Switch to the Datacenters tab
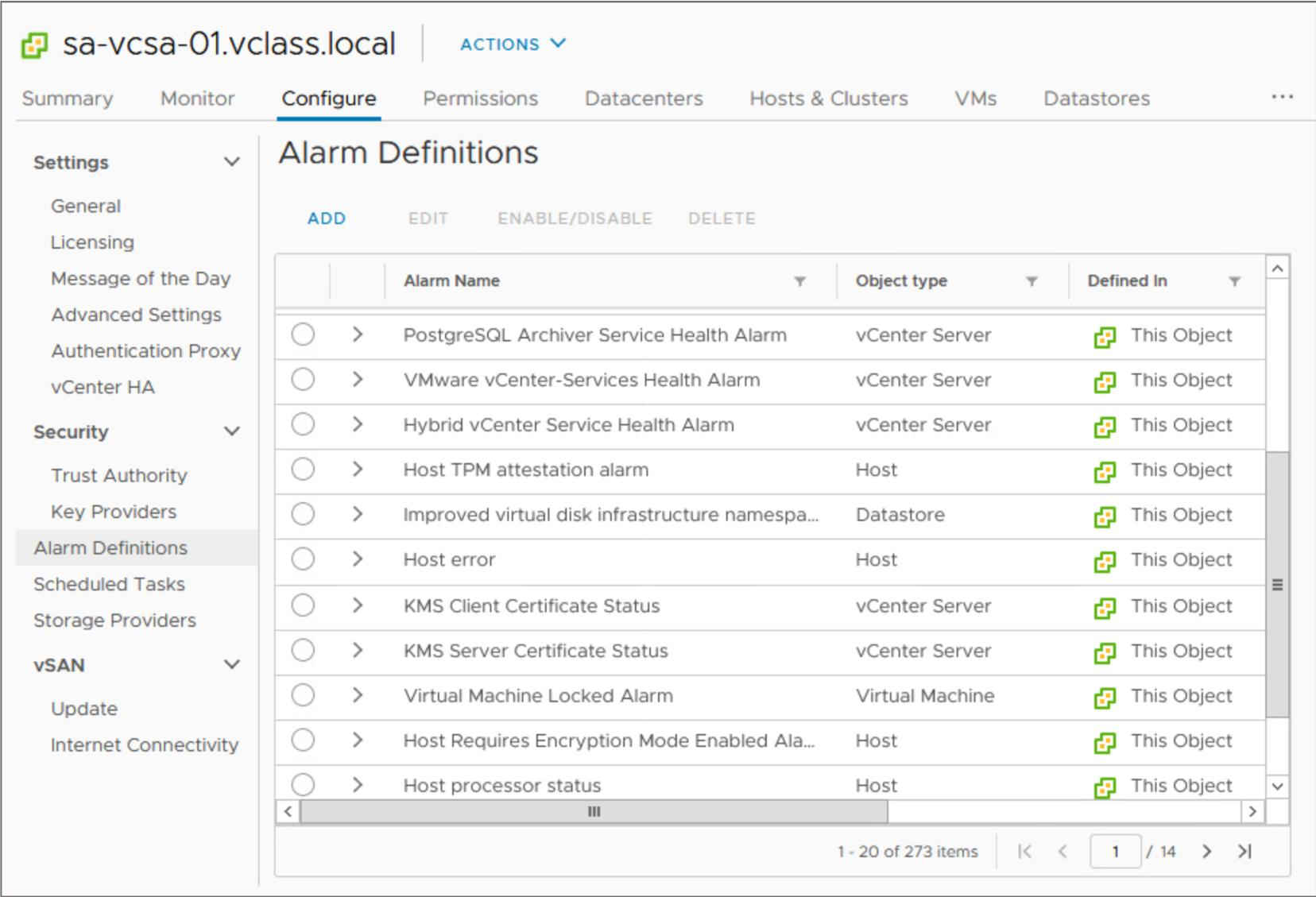This screenshot has height=897, width=1316. tap(644, 99)
